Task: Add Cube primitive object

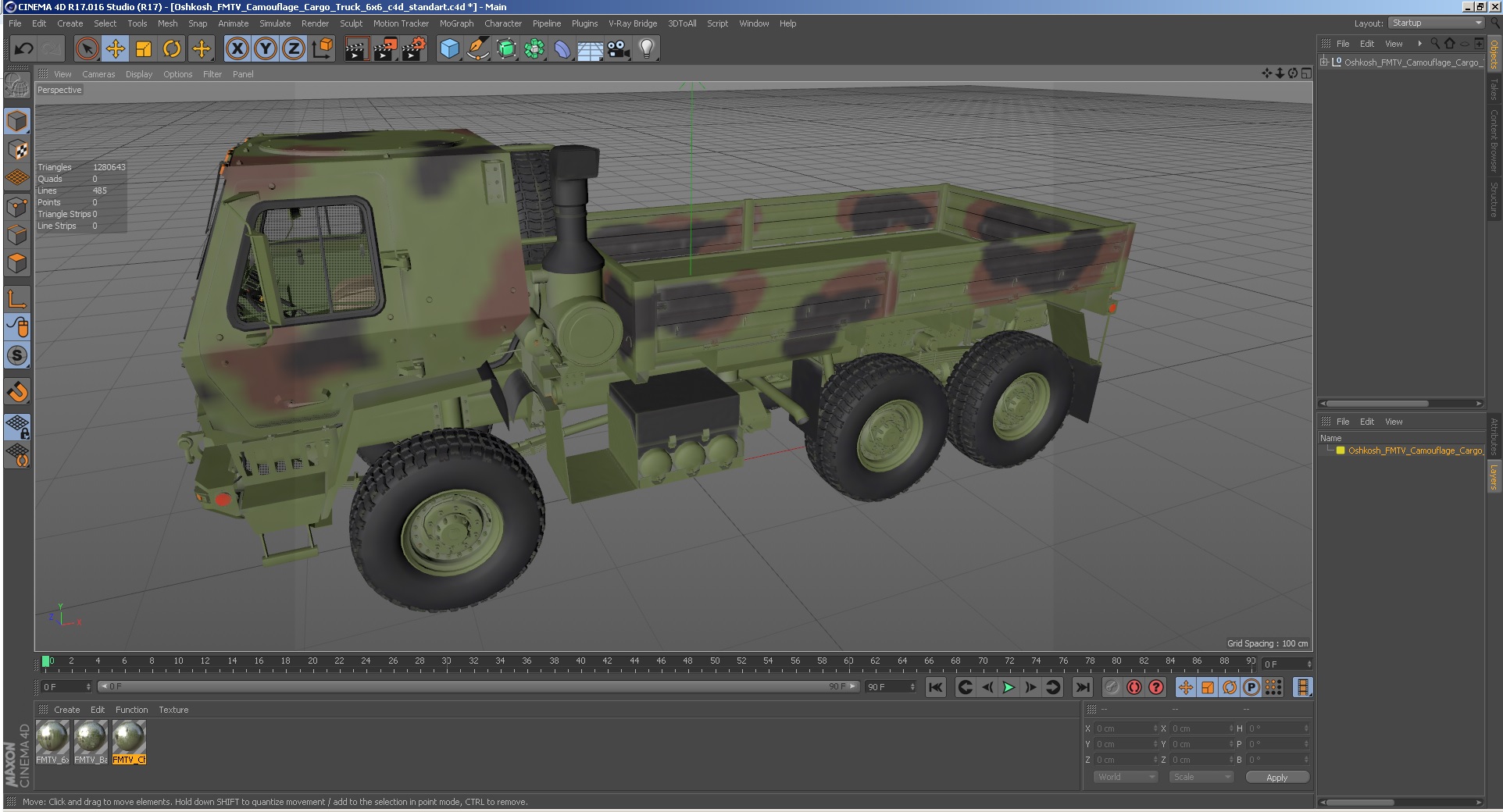Action: 449,49
